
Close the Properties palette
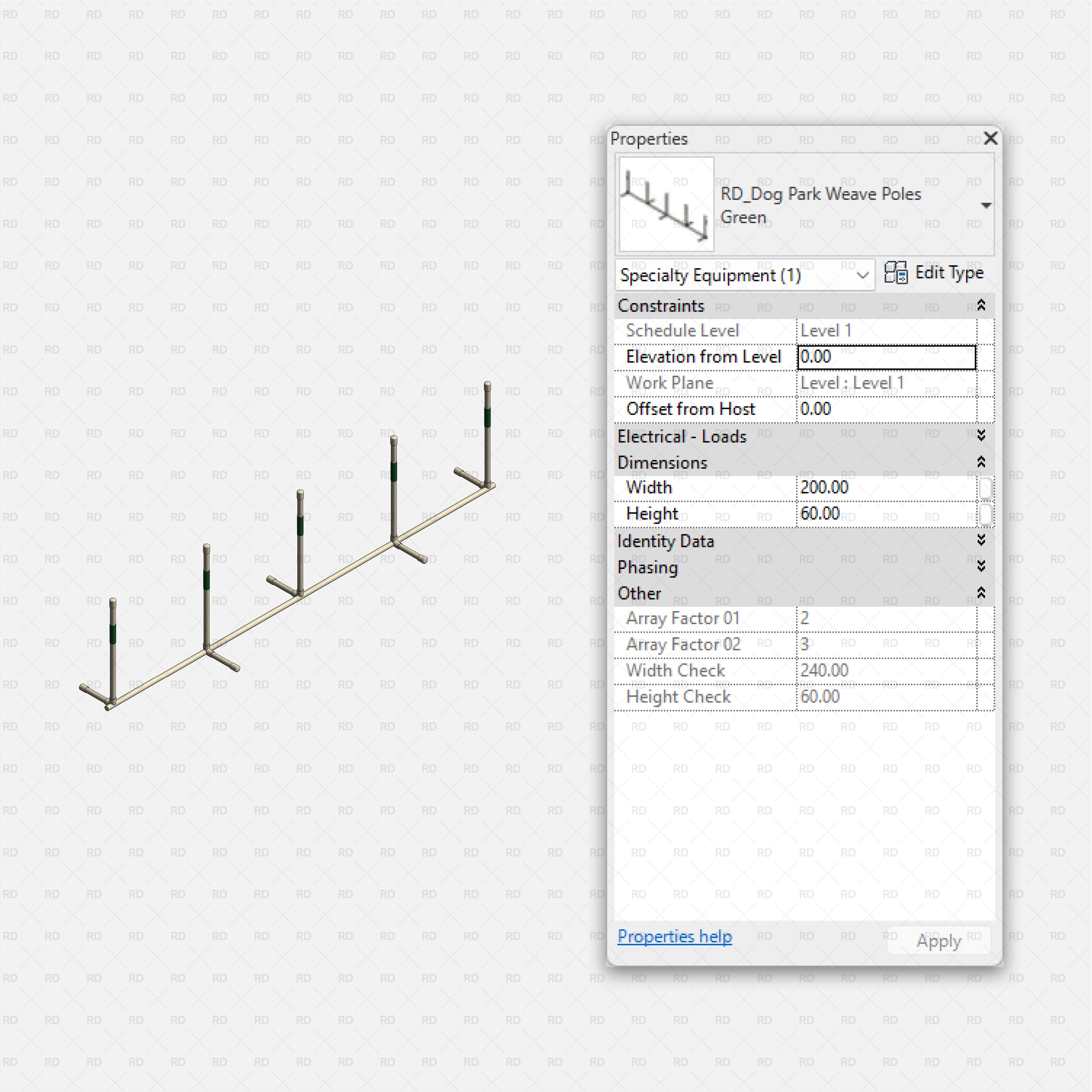coord(990,139)
